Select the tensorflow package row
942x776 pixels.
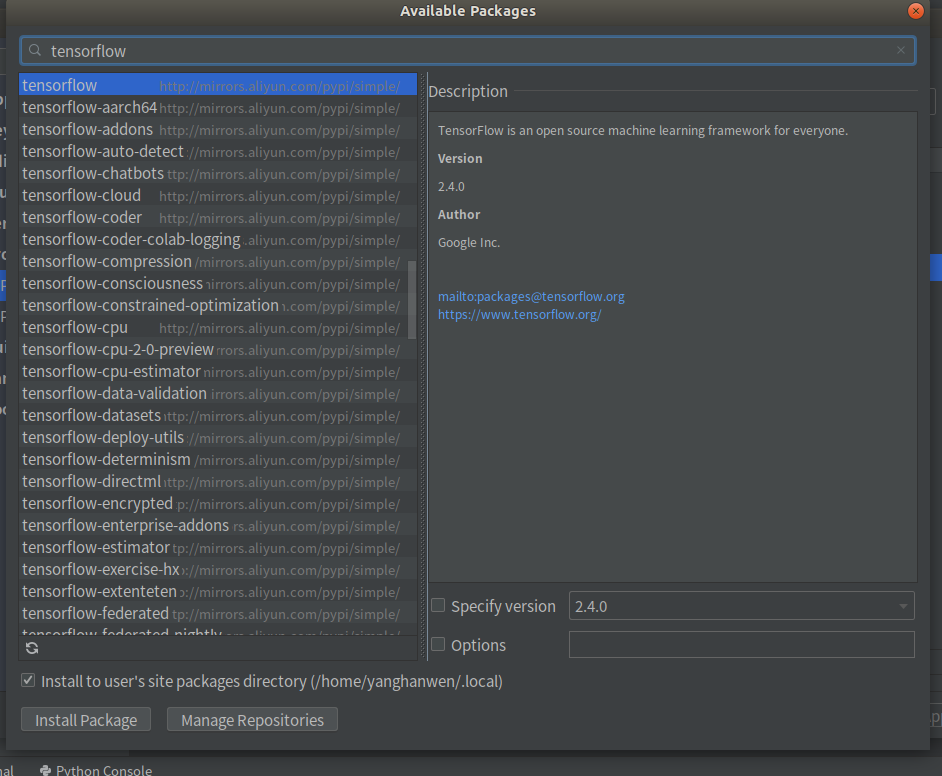tap(218, 85)
